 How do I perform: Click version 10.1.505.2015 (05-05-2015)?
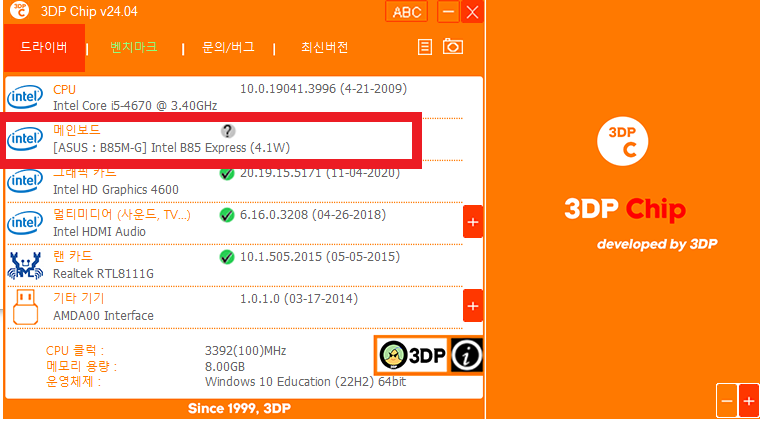click(x=320, y=257)
